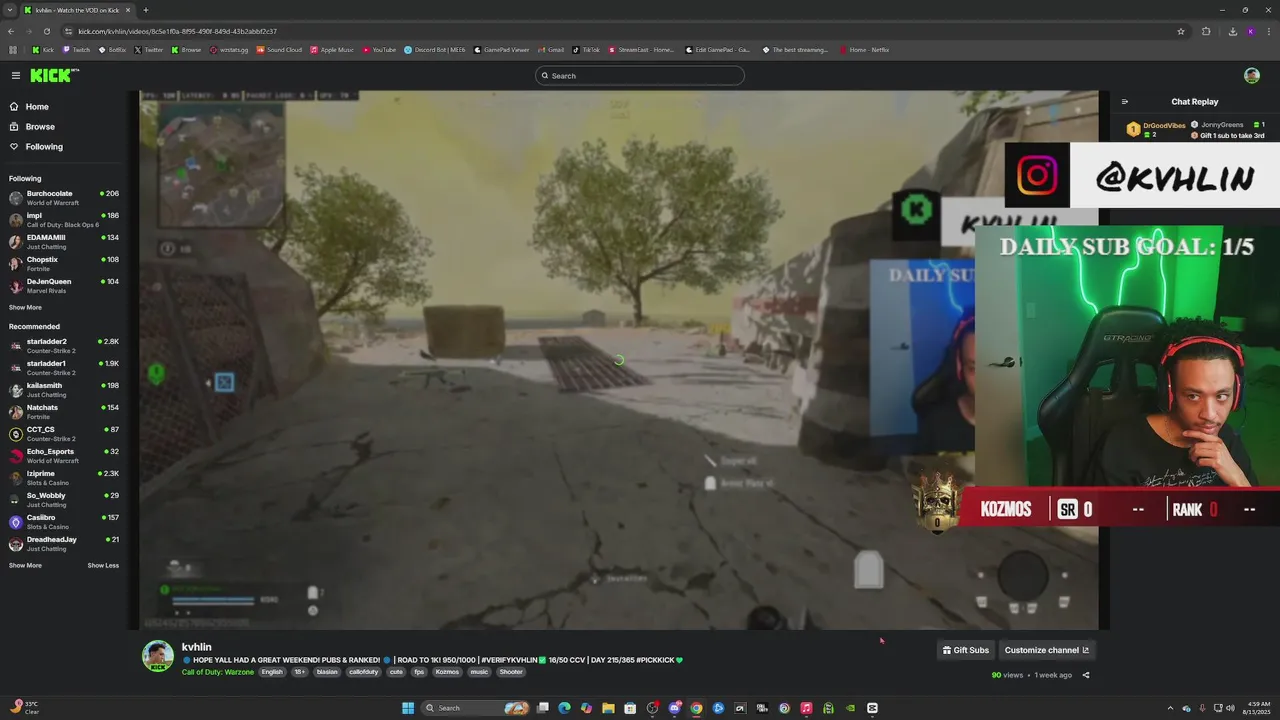Open DeJenQueen's channel
Image resolution: width=1280 pixels, height=720 pixels.
64,286
